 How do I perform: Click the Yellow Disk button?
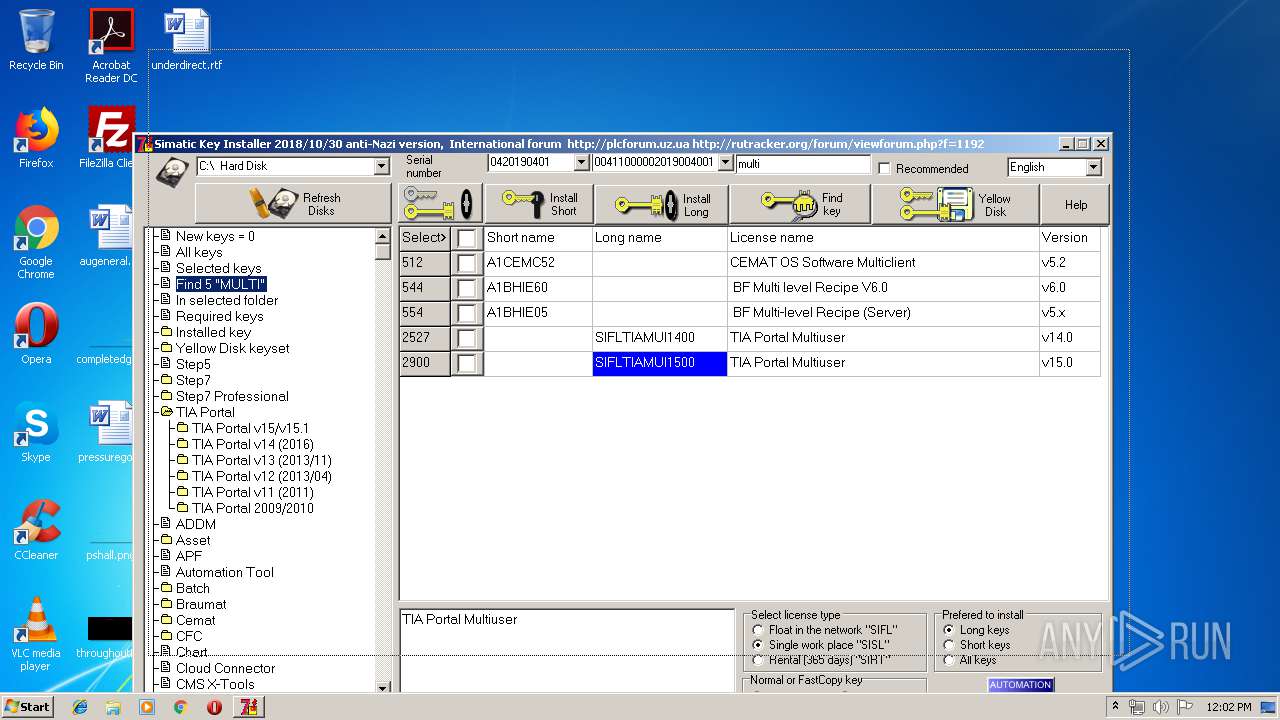click(x=954, y=204)
